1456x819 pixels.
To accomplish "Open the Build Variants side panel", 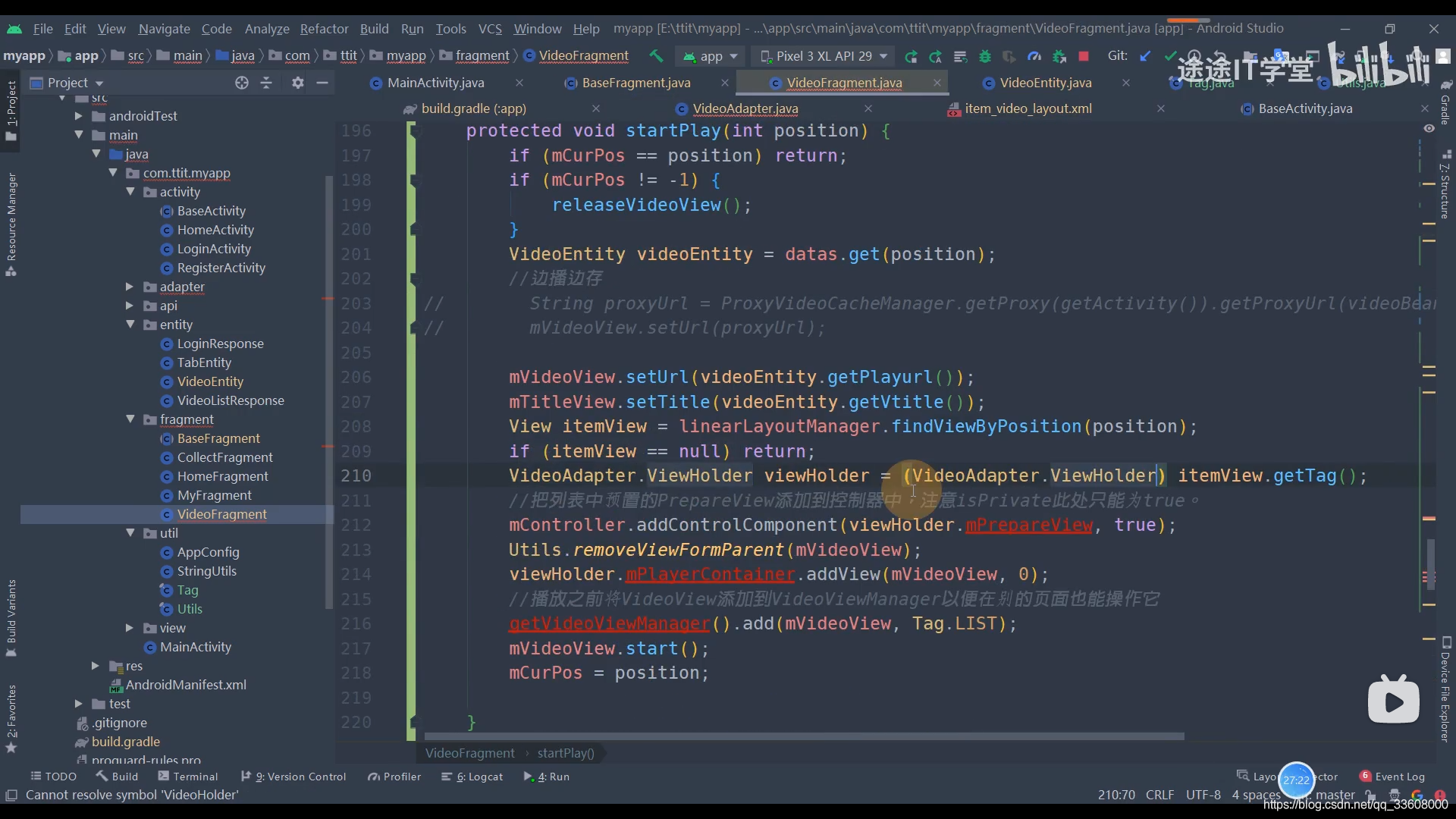I will (11, 618).
